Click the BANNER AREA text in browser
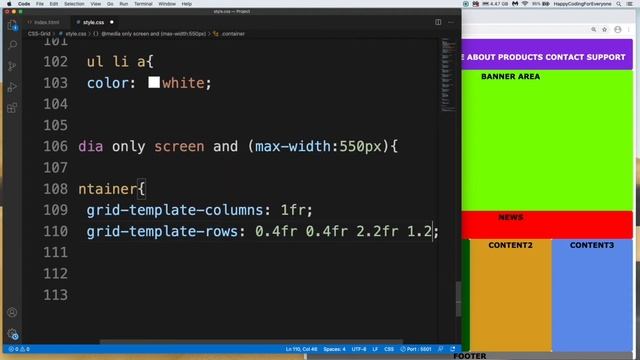The height and width of the screenshot is (360, 640). [x=510, y=77]
